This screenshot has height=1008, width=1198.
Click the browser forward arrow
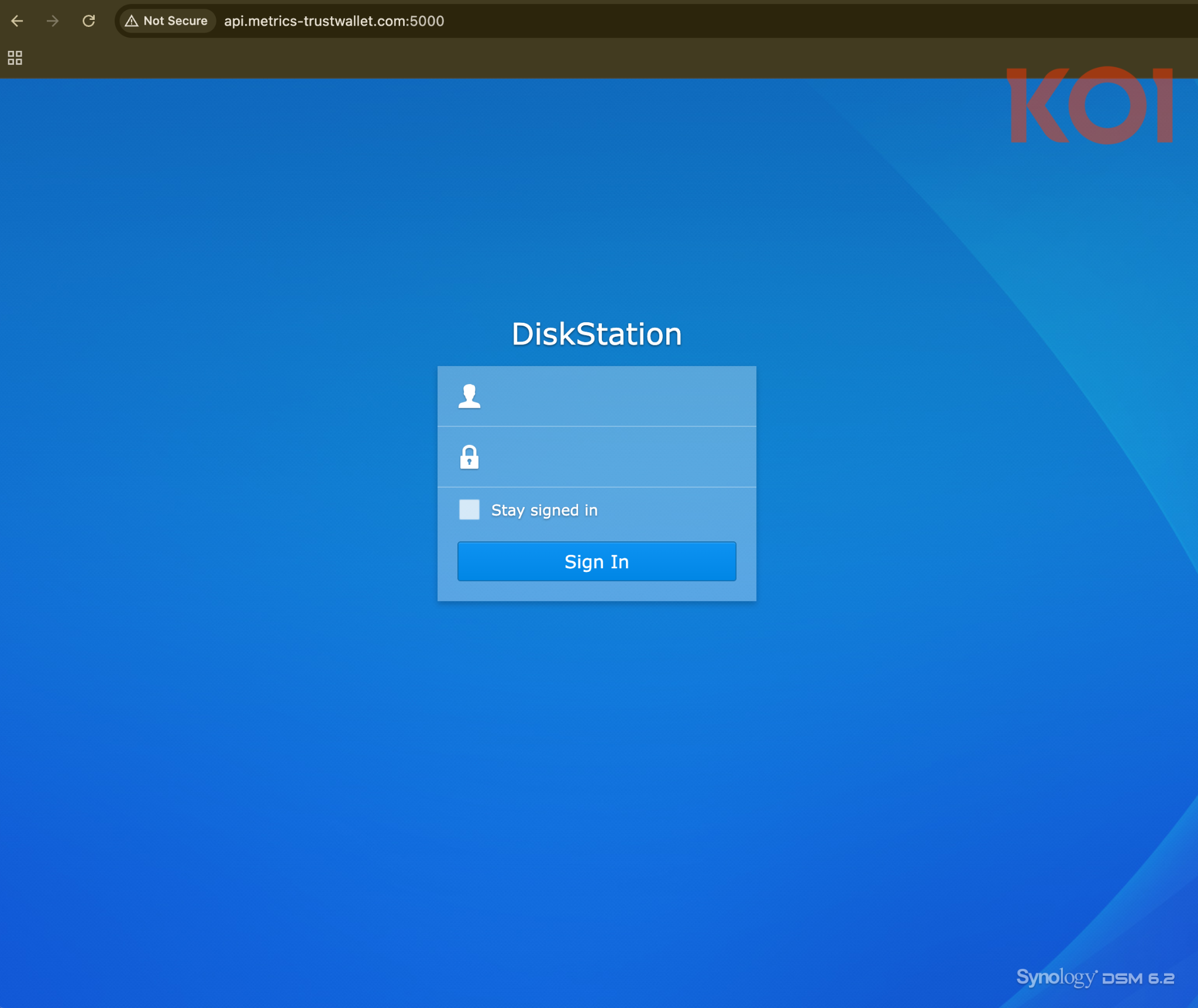tap(53, 21)
